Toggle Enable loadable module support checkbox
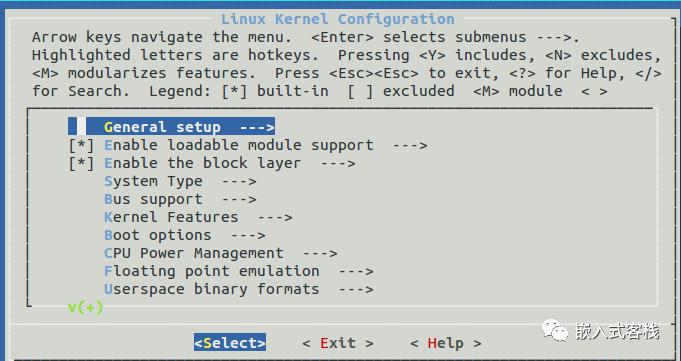The image size is (681, 361). 82,145
